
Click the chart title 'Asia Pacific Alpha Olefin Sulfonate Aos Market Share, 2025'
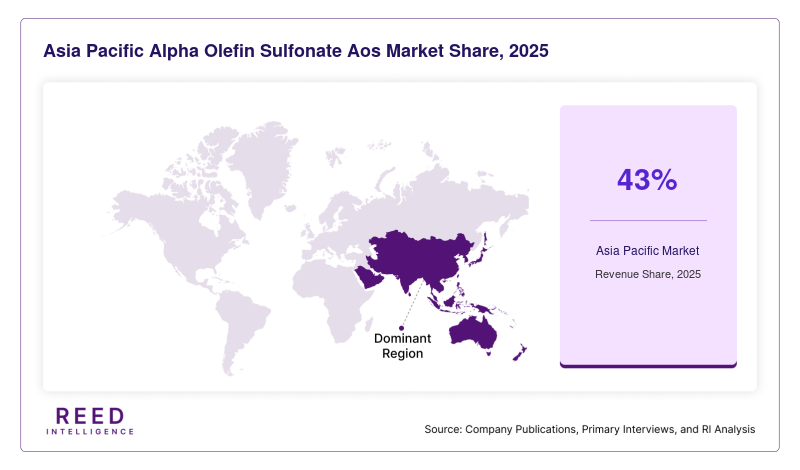296,51
